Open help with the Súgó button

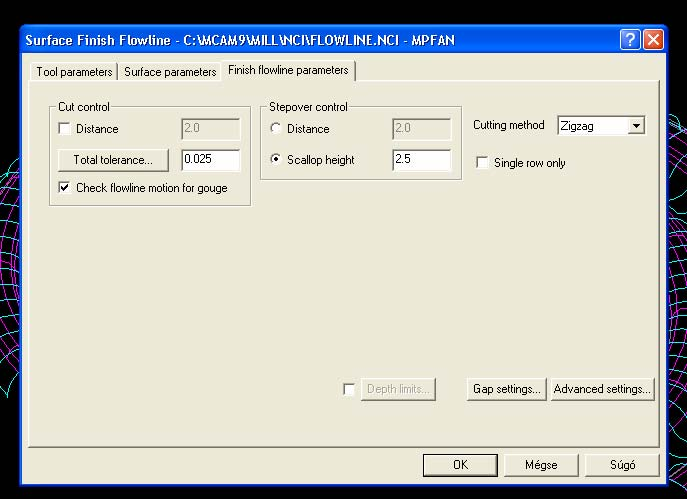pos(622,465)
